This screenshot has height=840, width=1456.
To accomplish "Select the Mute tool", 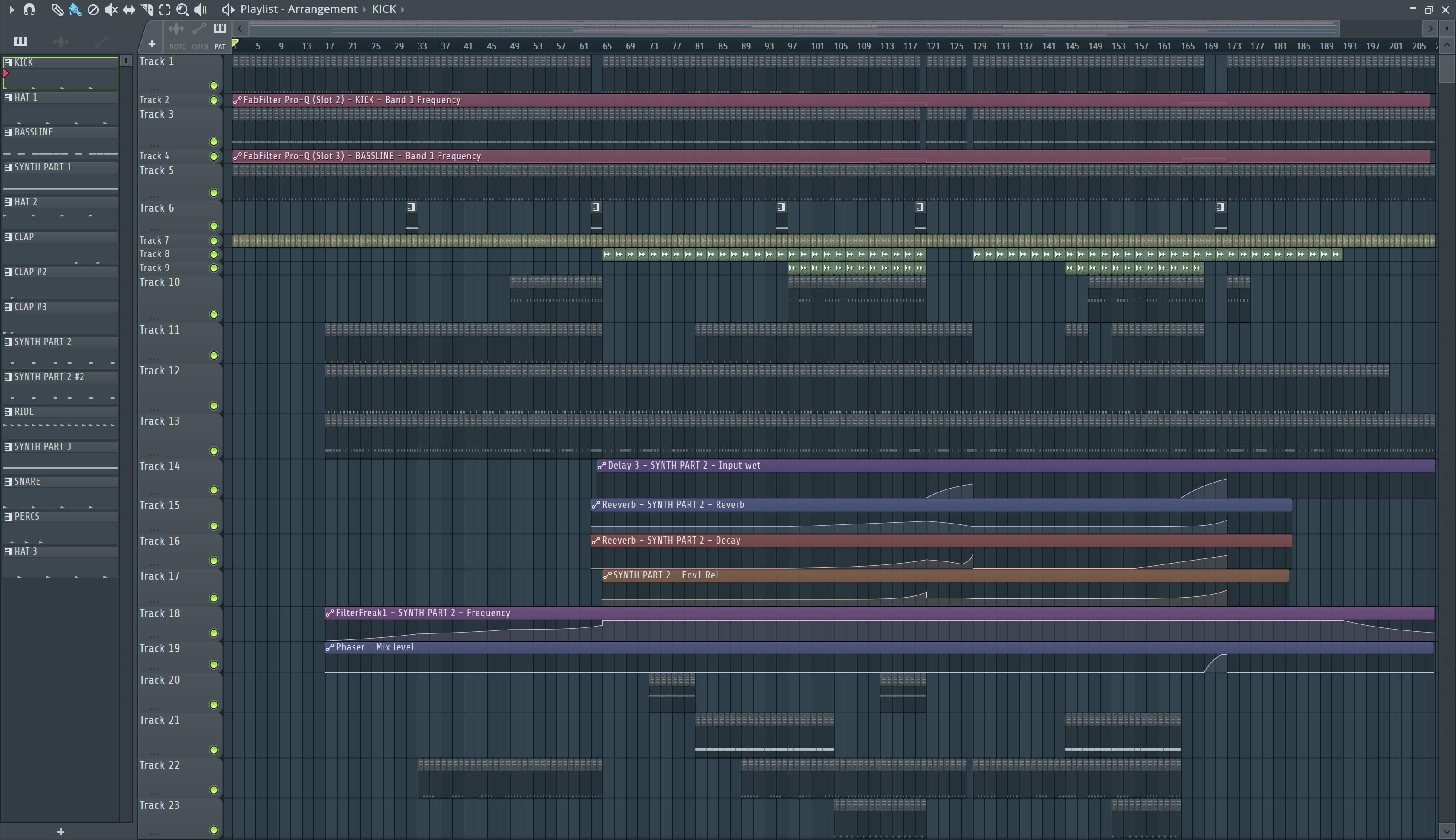I will pos(111,9).
